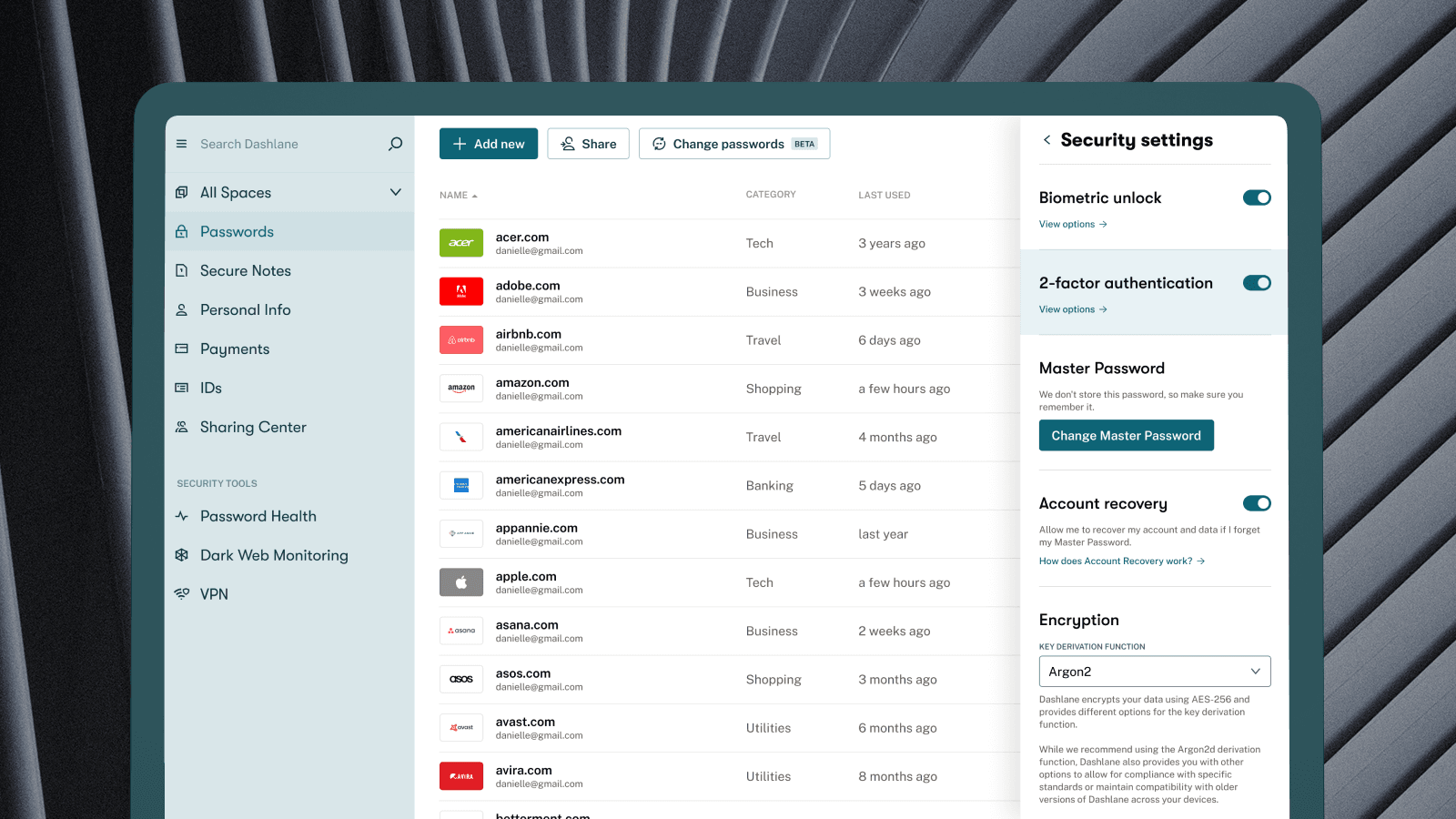The width and height of the screenshot is (1456, 819).
Task: Click the hamburger menu icon
Action: pos(181,144)
